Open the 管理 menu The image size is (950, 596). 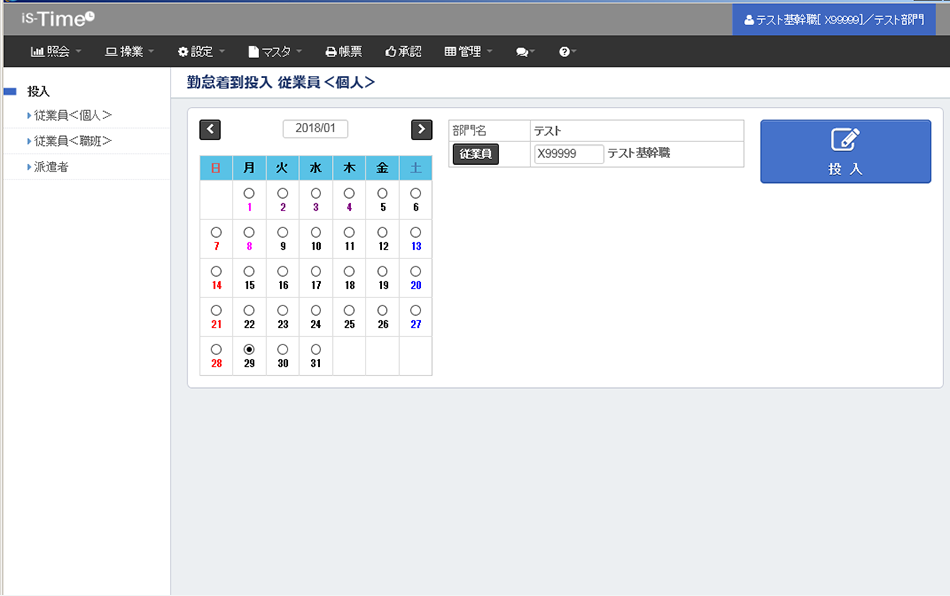(x=468, y=52)
